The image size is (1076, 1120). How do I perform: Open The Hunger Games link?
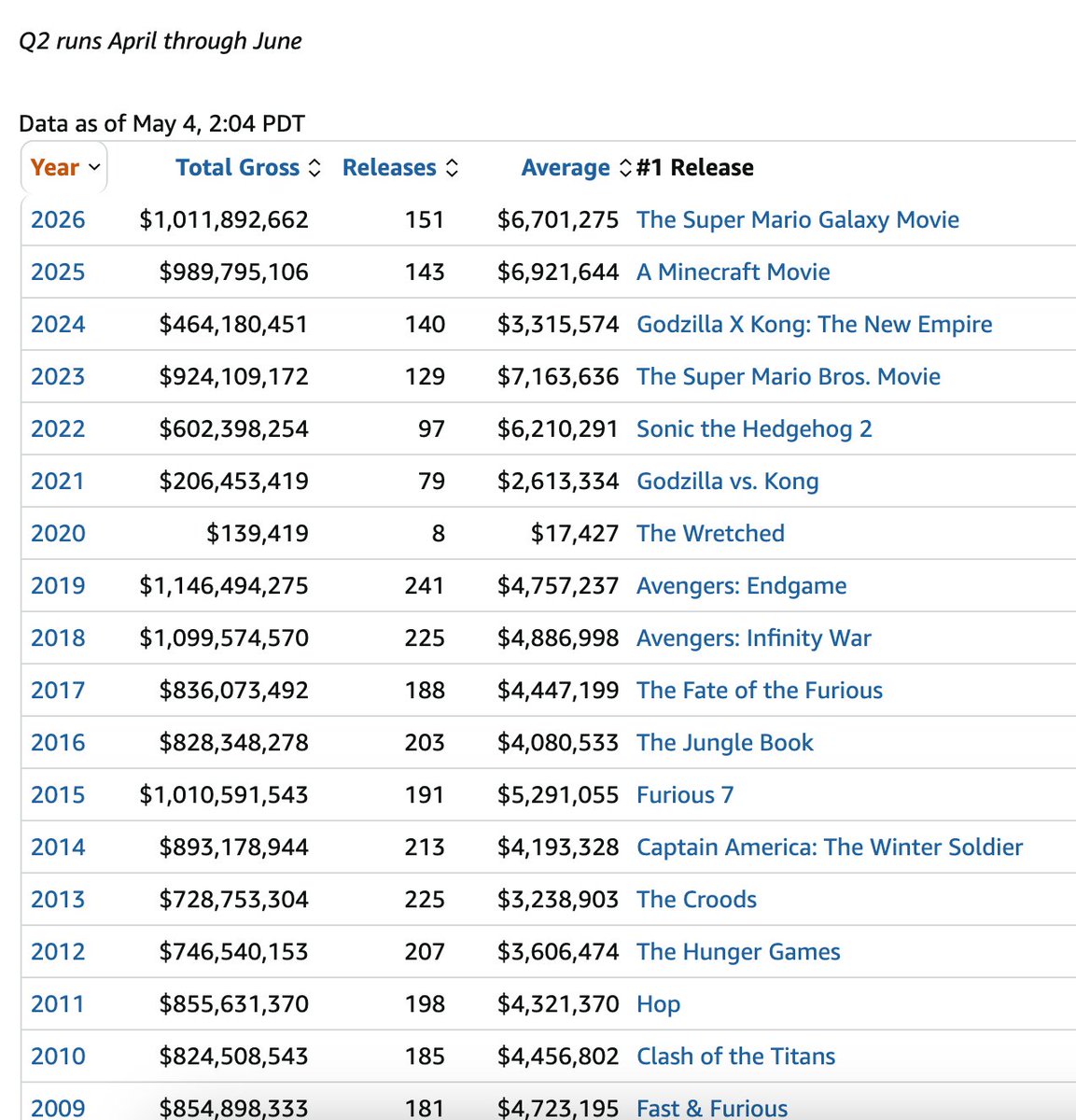coord(738,952)
